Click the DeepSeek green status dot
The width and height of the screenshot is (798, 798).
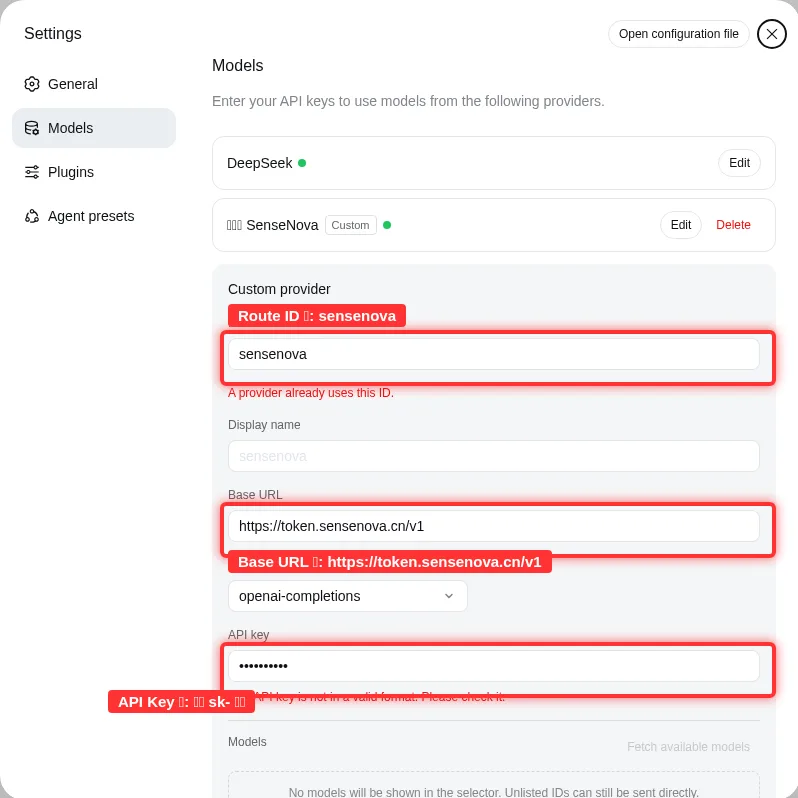(x=302, y=163)
